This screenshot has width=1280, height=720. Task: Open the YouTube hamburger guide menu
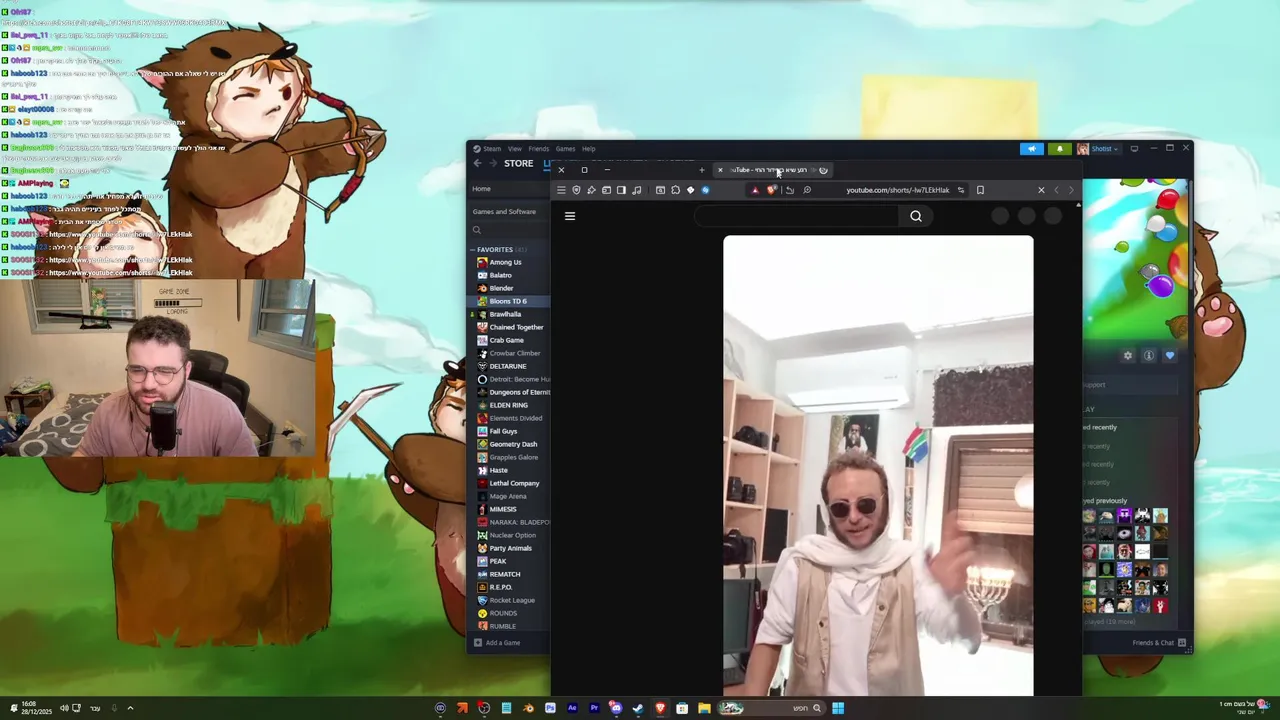570,216
